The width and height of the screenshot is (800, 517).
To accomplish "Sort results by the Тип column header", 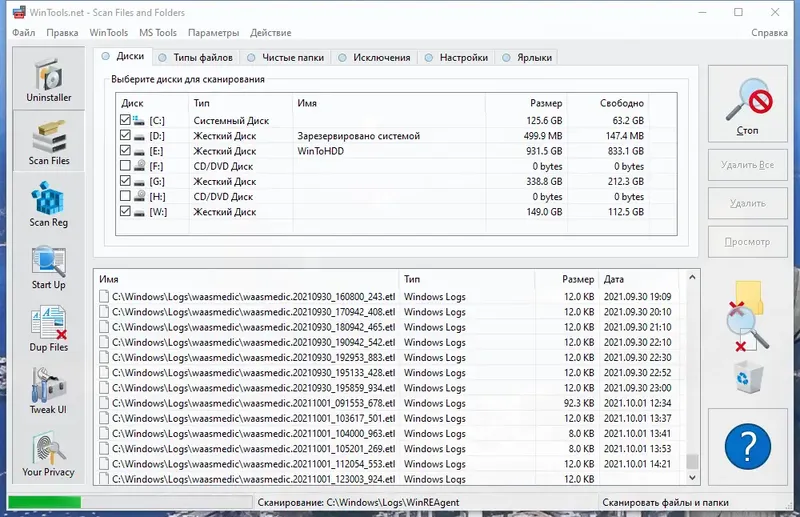I will pos(466,279).
